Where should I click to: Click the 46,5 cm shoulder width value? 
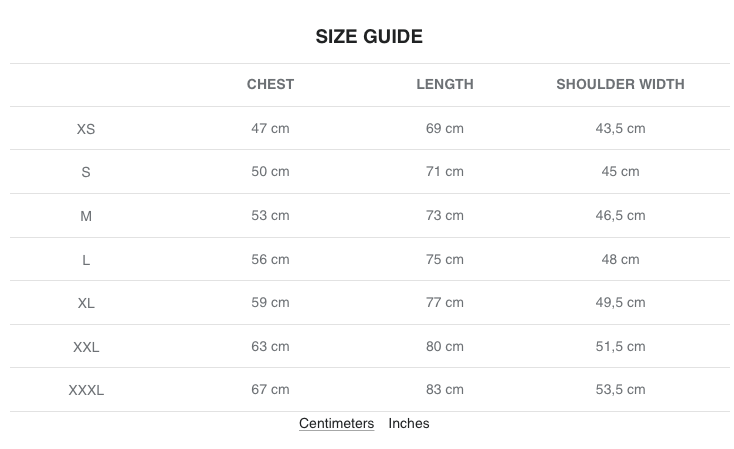coord(620,215)
